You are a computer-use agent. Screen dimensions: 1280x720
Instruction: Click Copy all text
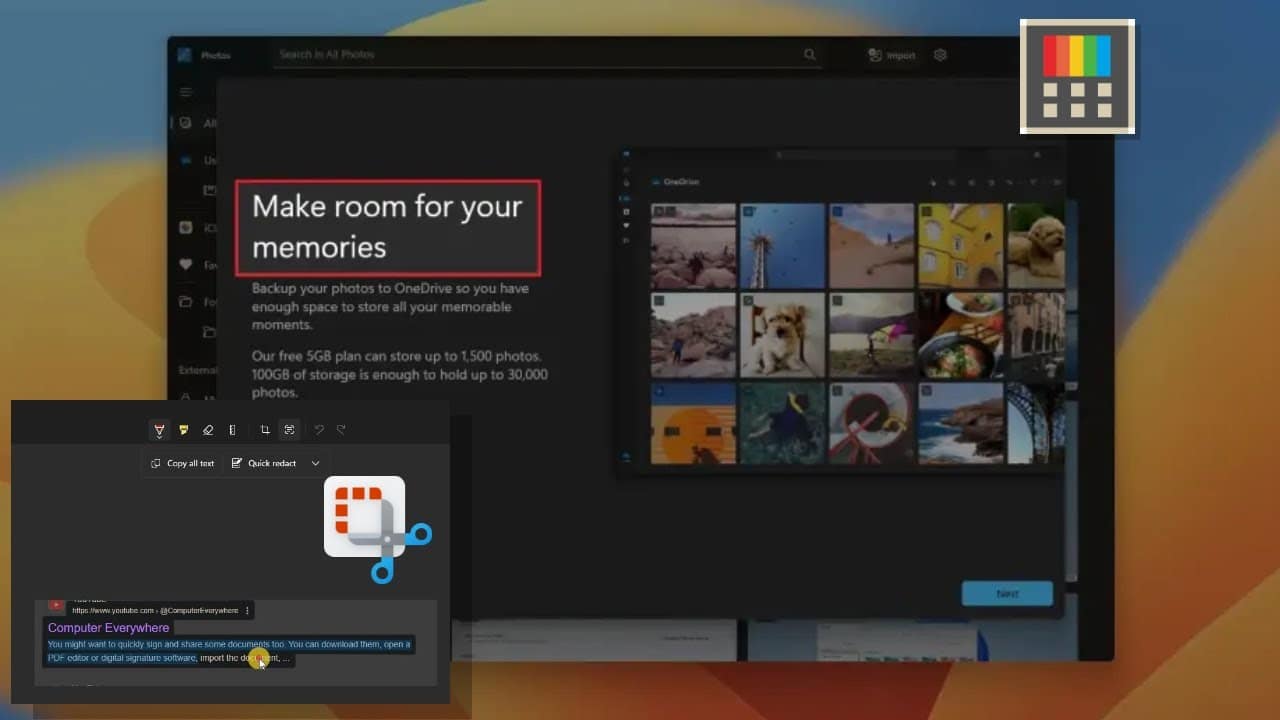(x=182, y=462)
